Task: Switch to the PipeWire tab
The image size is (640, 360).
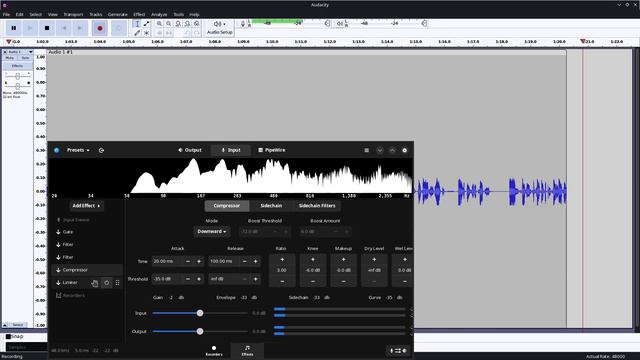Action: pos(272,150)
